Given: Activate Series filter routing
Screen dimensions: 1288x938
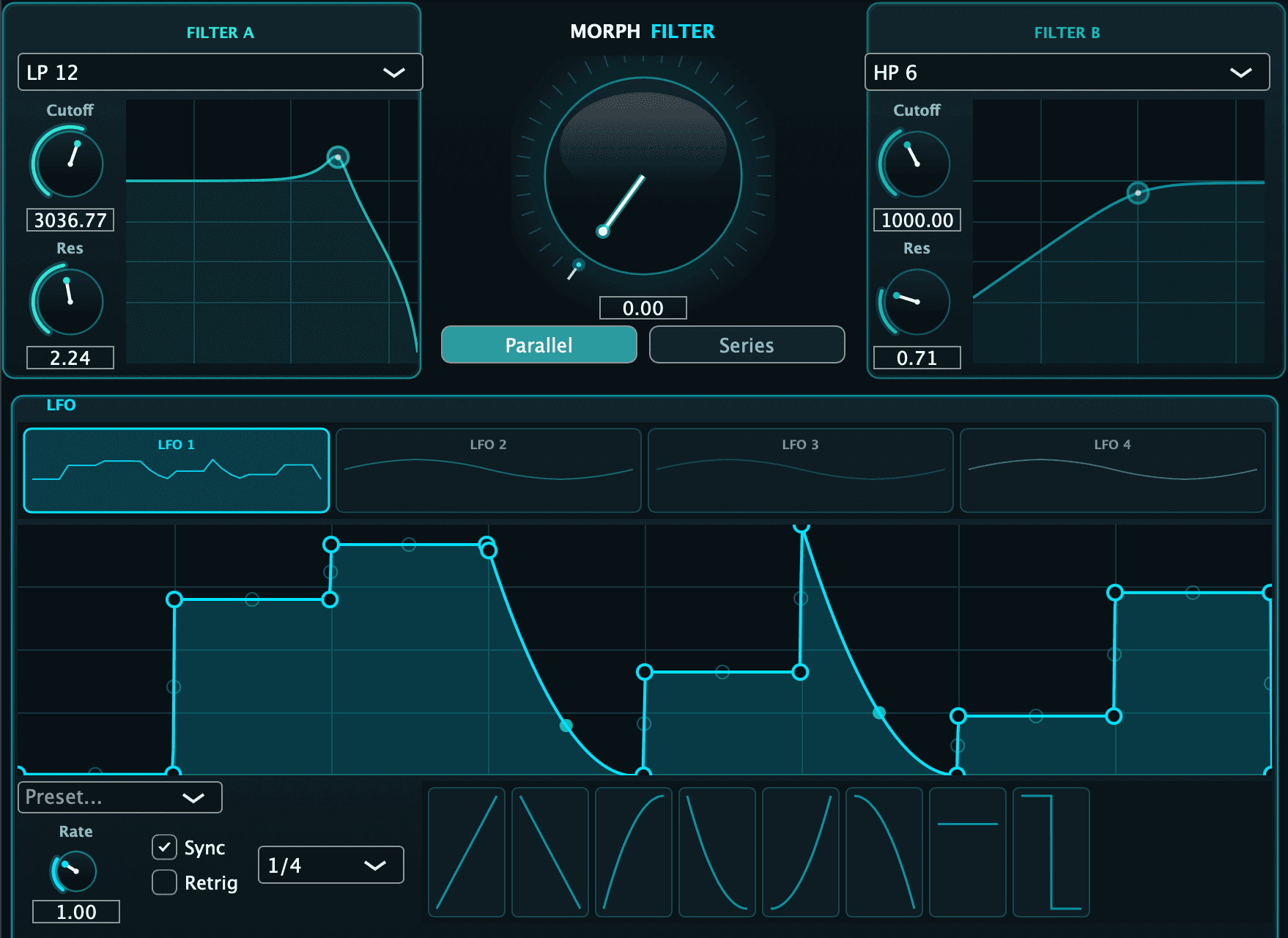Looking at the screenshot, I should pyautogui.click(x=747, y=344).
